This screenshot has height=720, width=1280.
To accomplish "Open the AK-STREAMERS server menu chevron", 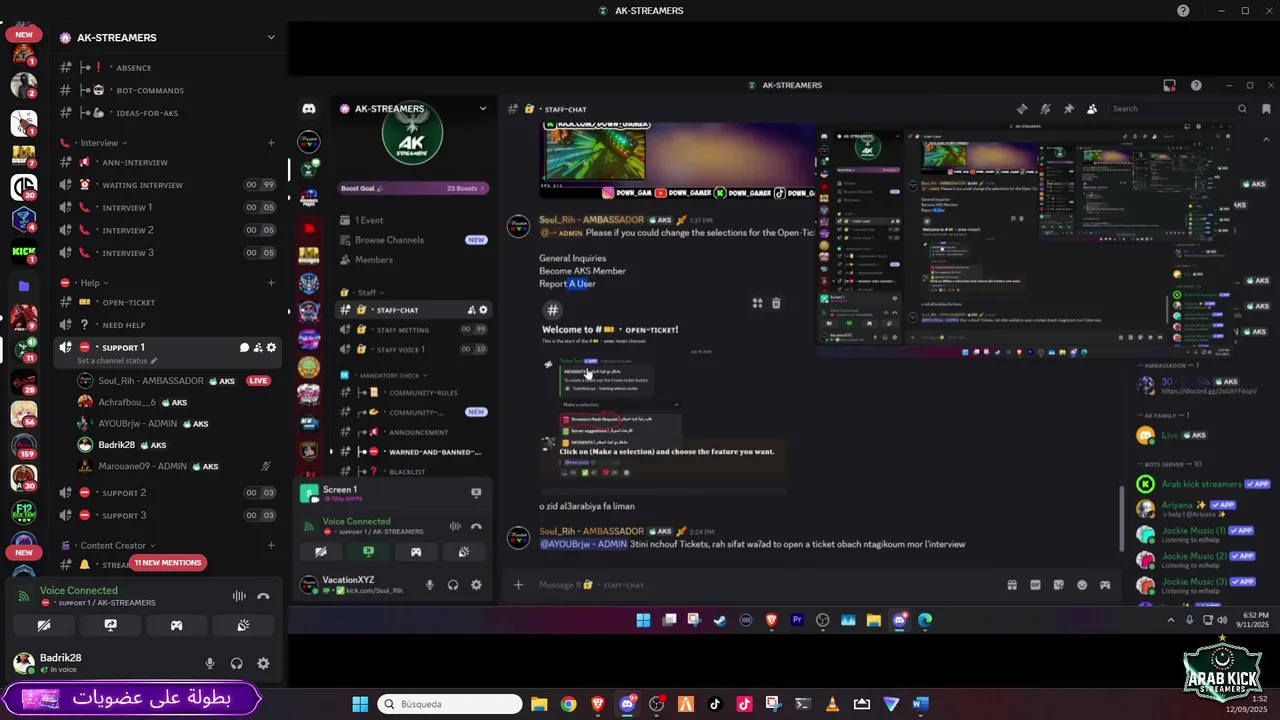I will click(270, 37).
